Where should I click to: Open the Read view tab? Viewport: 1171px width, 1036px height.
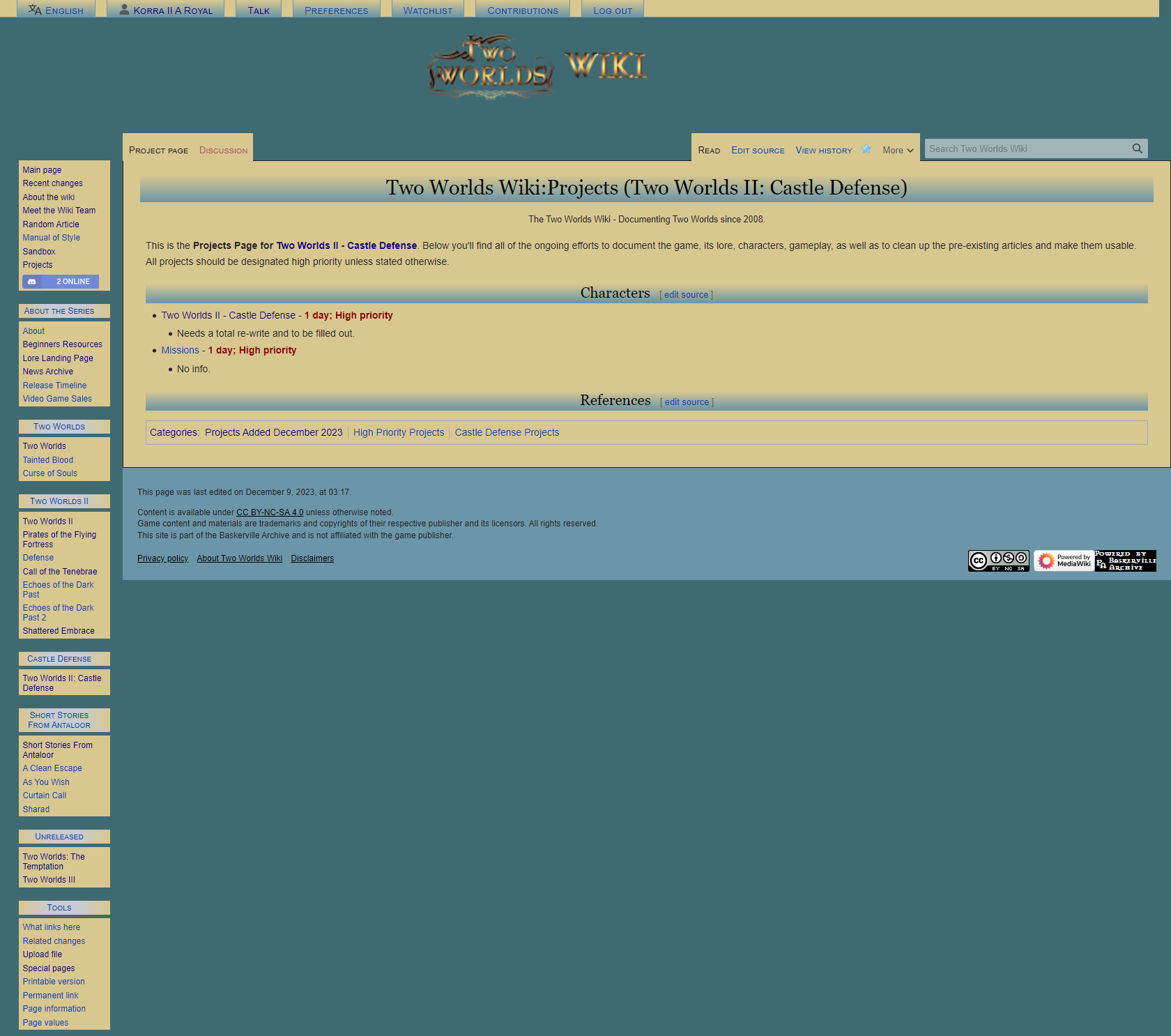pos(709,150)
